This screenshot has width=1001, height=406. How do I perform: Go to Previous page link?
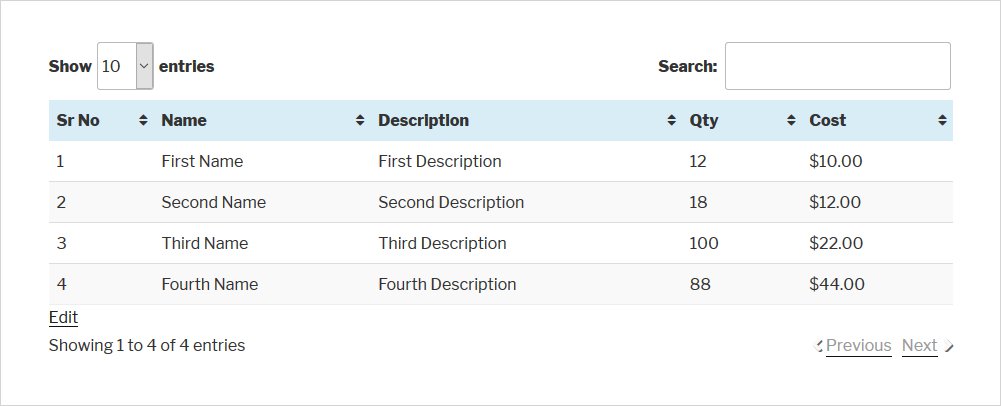858,346
